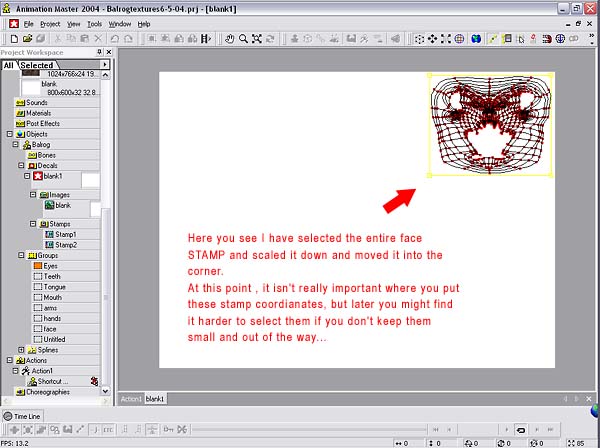Click the Balrog model icon
This screenshot has width=600, height=448.
29,145
